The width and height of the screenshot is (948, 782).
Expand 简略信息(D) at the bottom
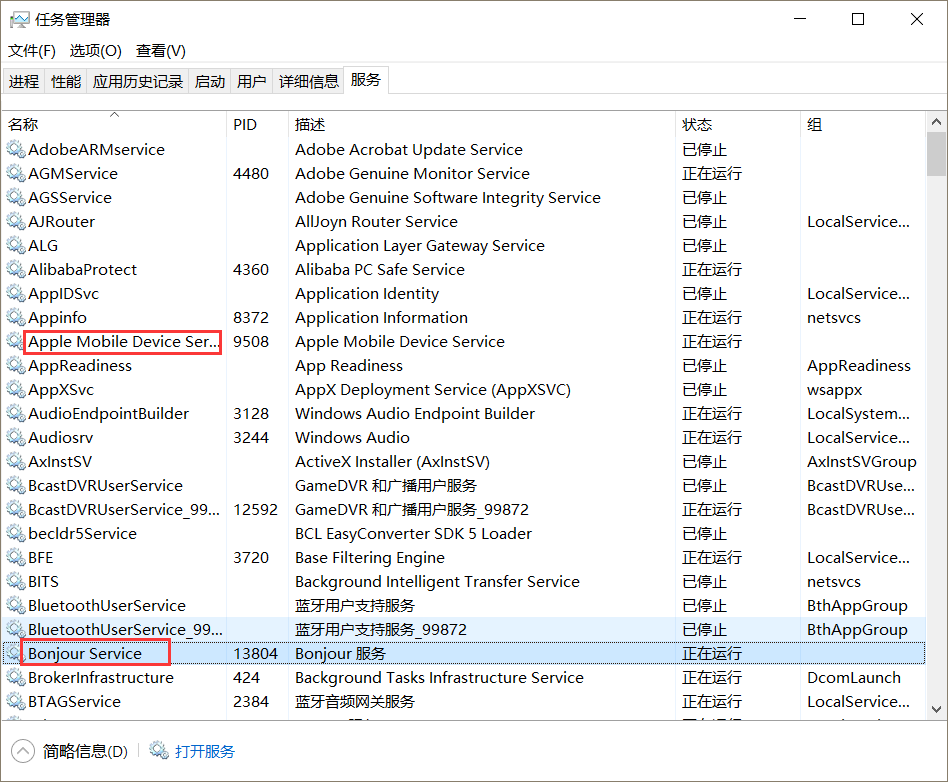coord(22,751)
